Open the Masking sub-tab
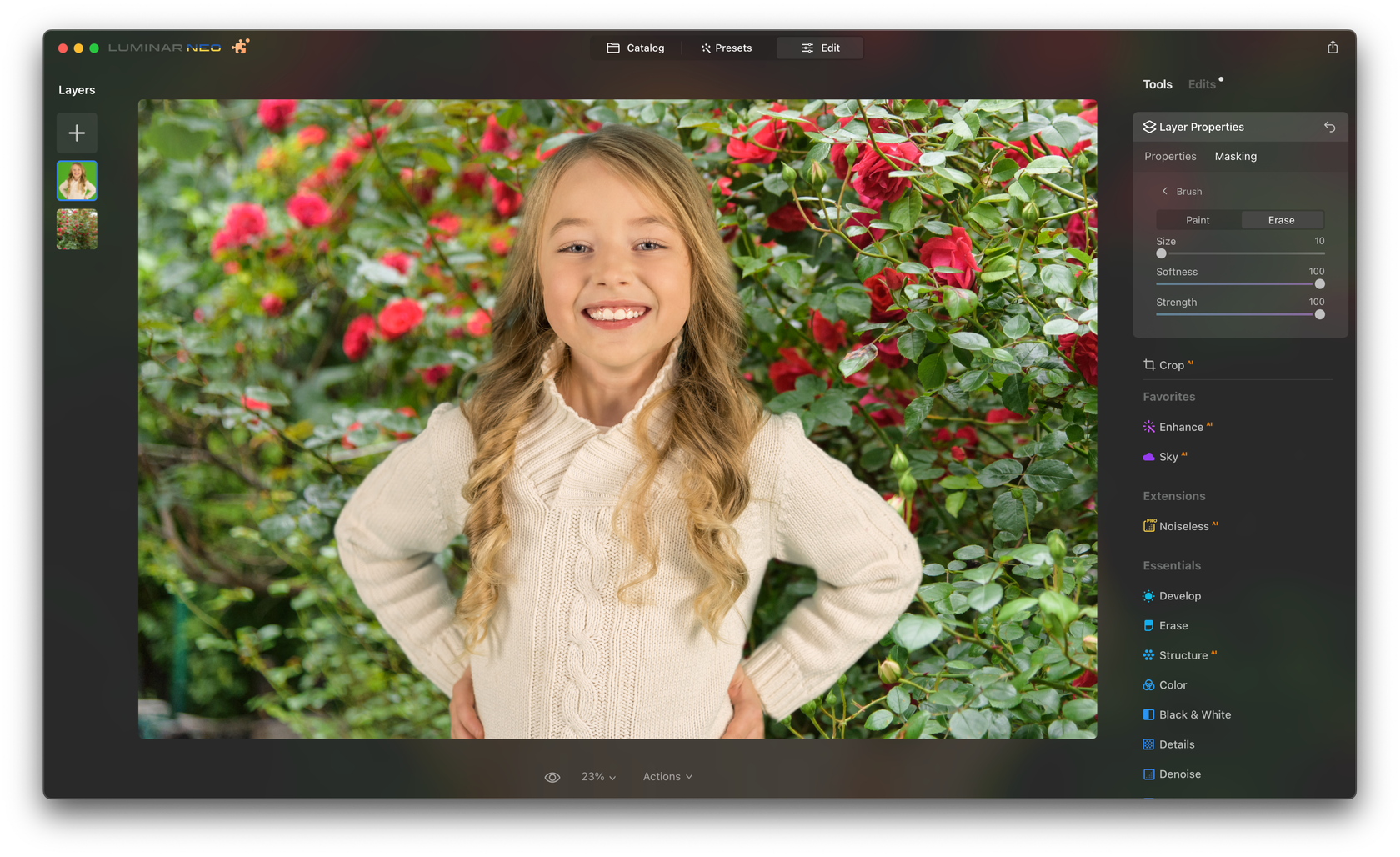 (1235, 157)
